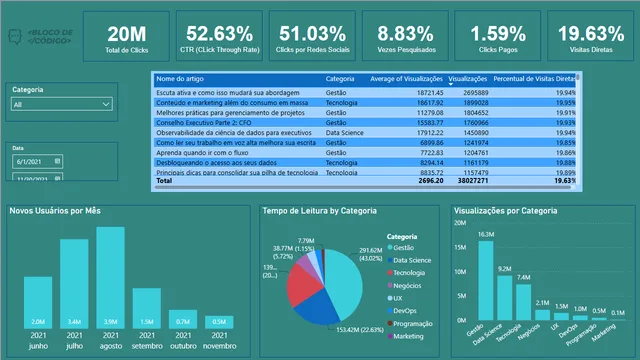This screenshot has height=360, width=640.
Task: Click the Novos Usuários por Mês chart title
Action: pyautogui.click(x=55, y=211)
